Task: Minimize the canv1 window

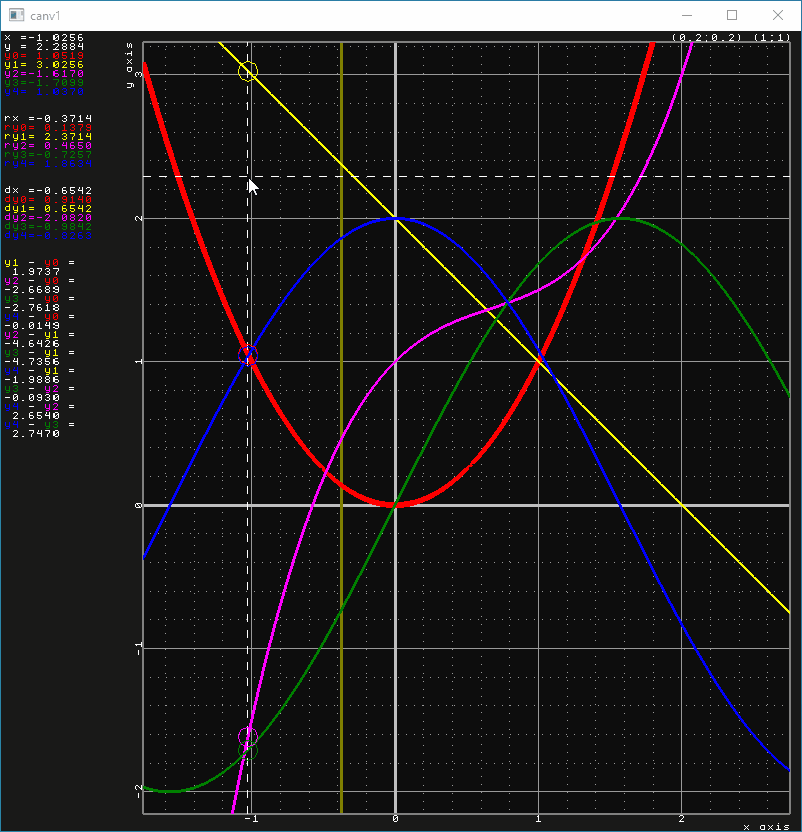Action: coord(686,15)
